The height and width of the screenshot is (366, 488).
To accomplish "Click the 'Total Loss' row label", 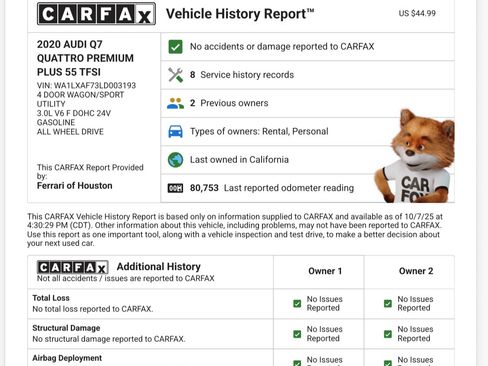I will pos(51,298).
